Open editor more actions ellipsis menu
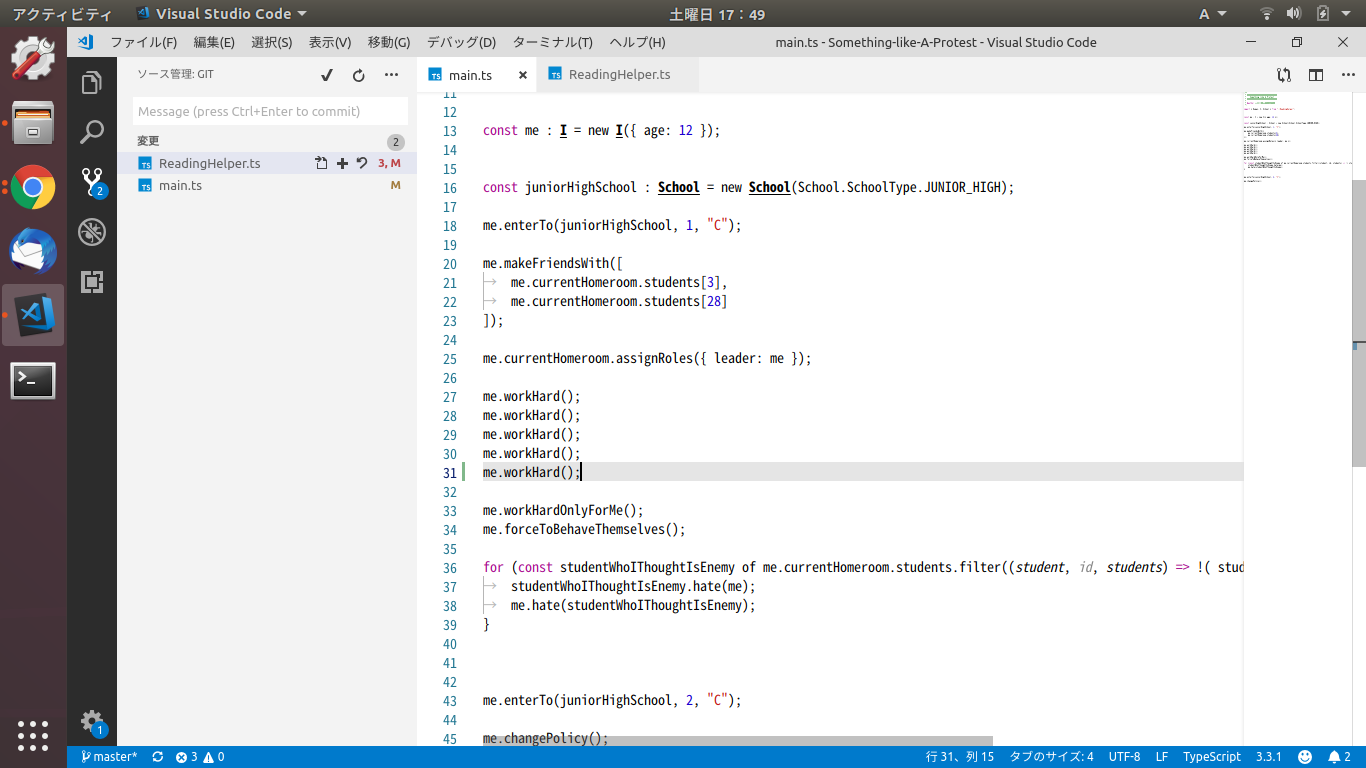1366x768 pixels. [x=1346, y=75]
